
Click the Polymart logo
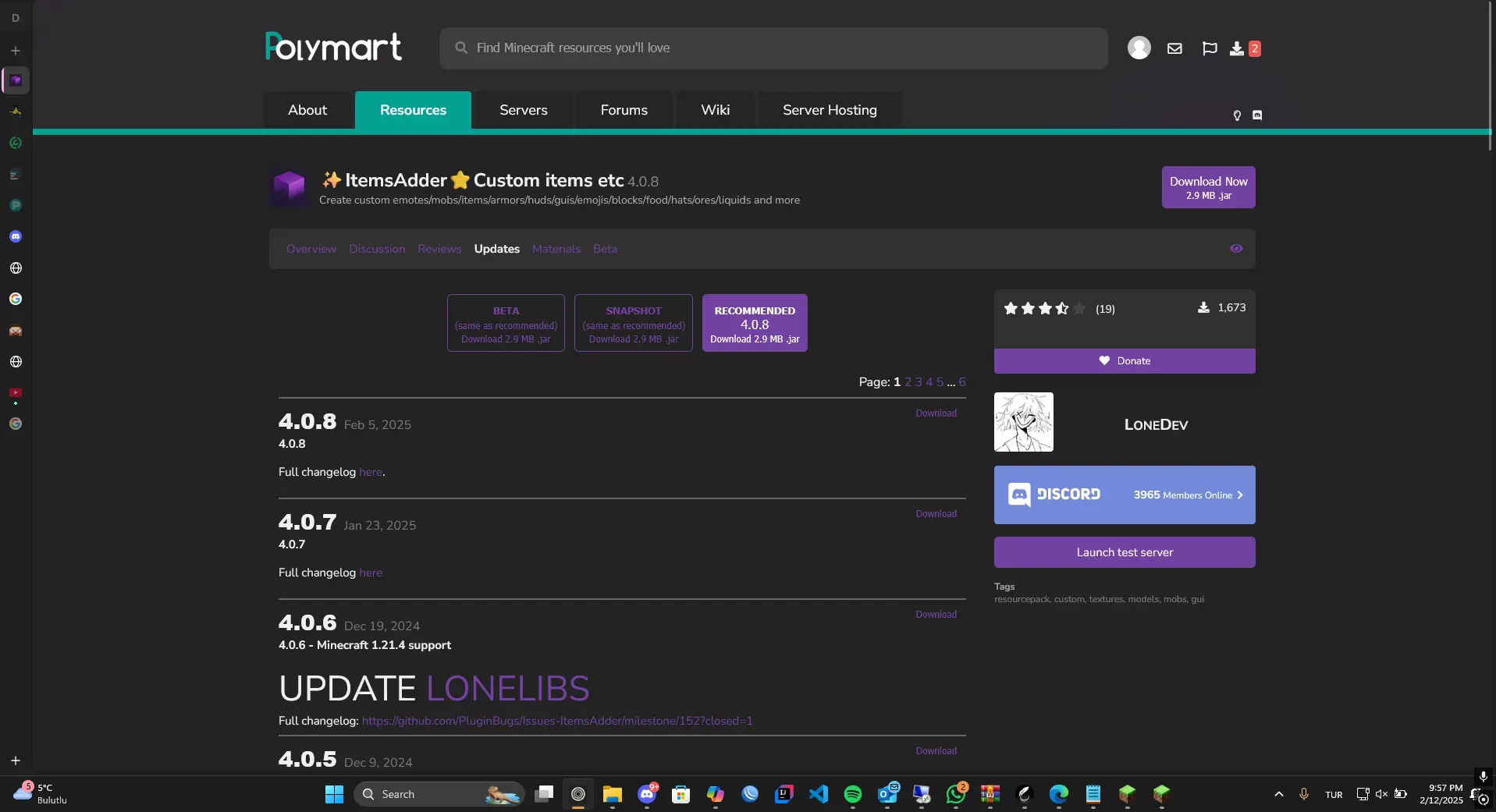[x=333, y=47]
